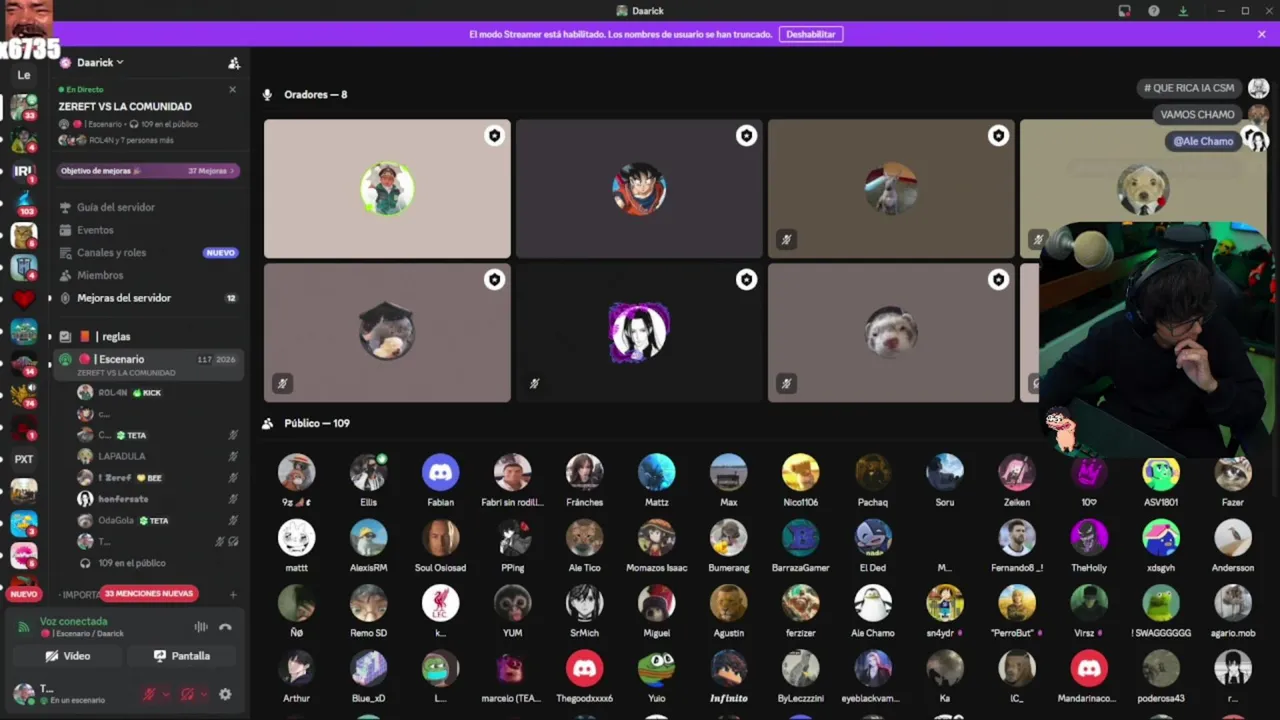Viewport: 1280px width, 720px height.
Task: Open settings gear on the Goku avatar tile
Action: tap(746, 136)
